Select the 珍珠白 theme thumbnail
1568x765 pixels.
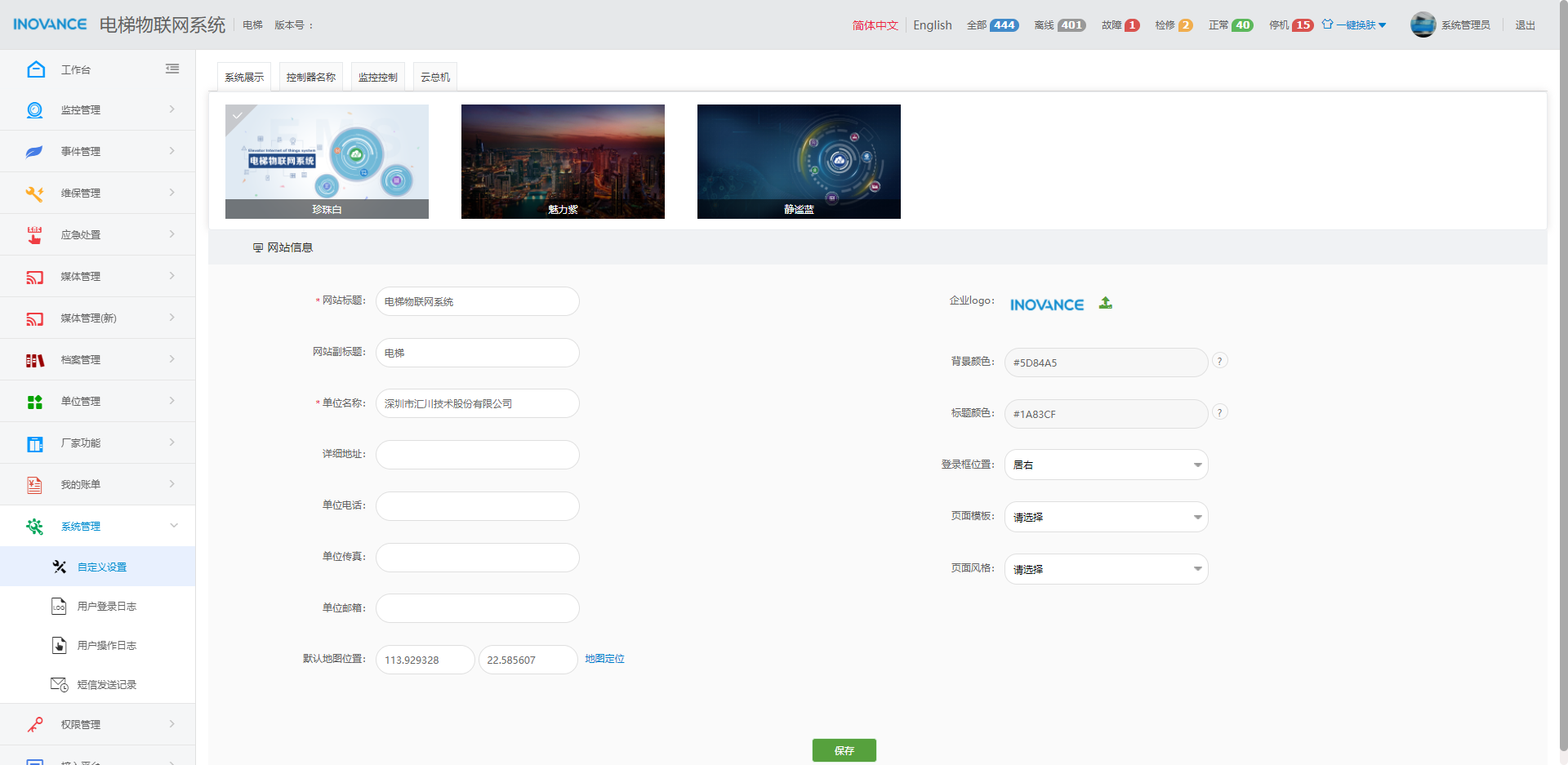coord(327,162)
